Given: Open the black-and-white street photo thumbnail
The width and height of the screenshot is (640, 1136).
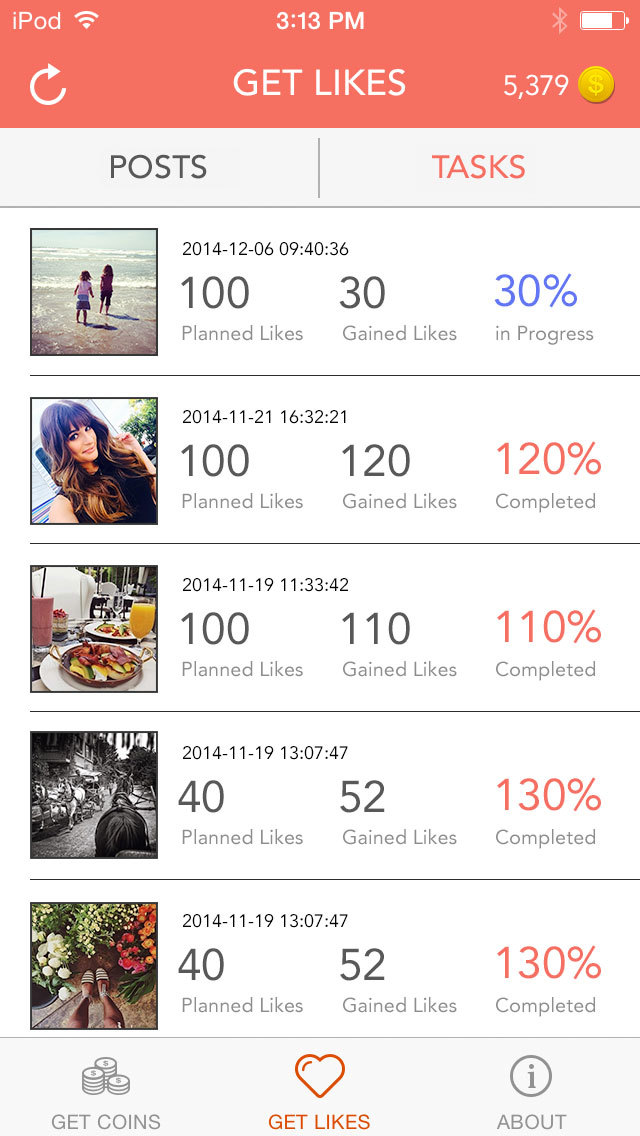Looking at the screenshot, I should (x=94, y=796).
